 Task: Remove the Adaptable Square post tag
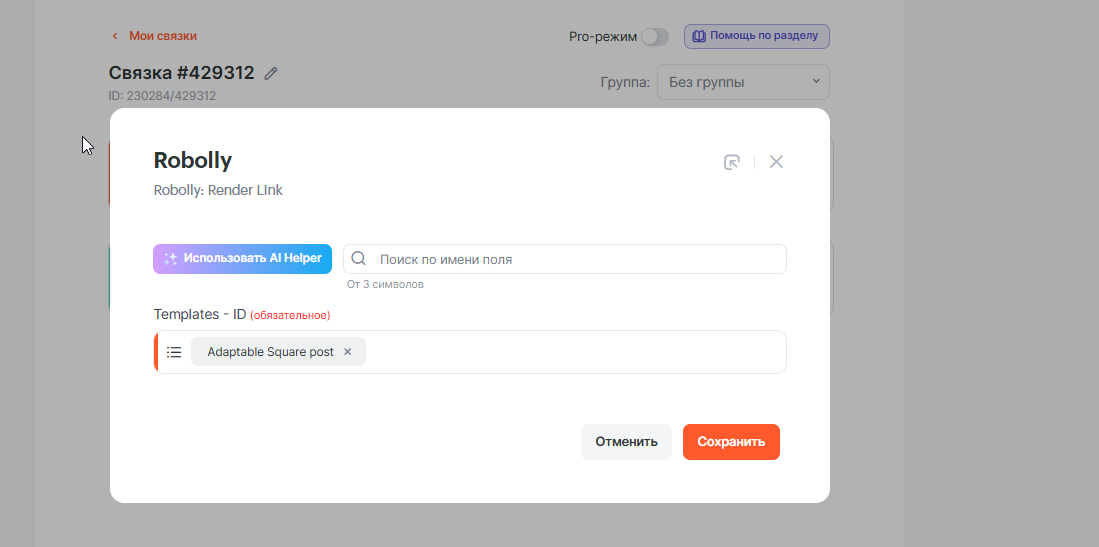coord(348,352)
